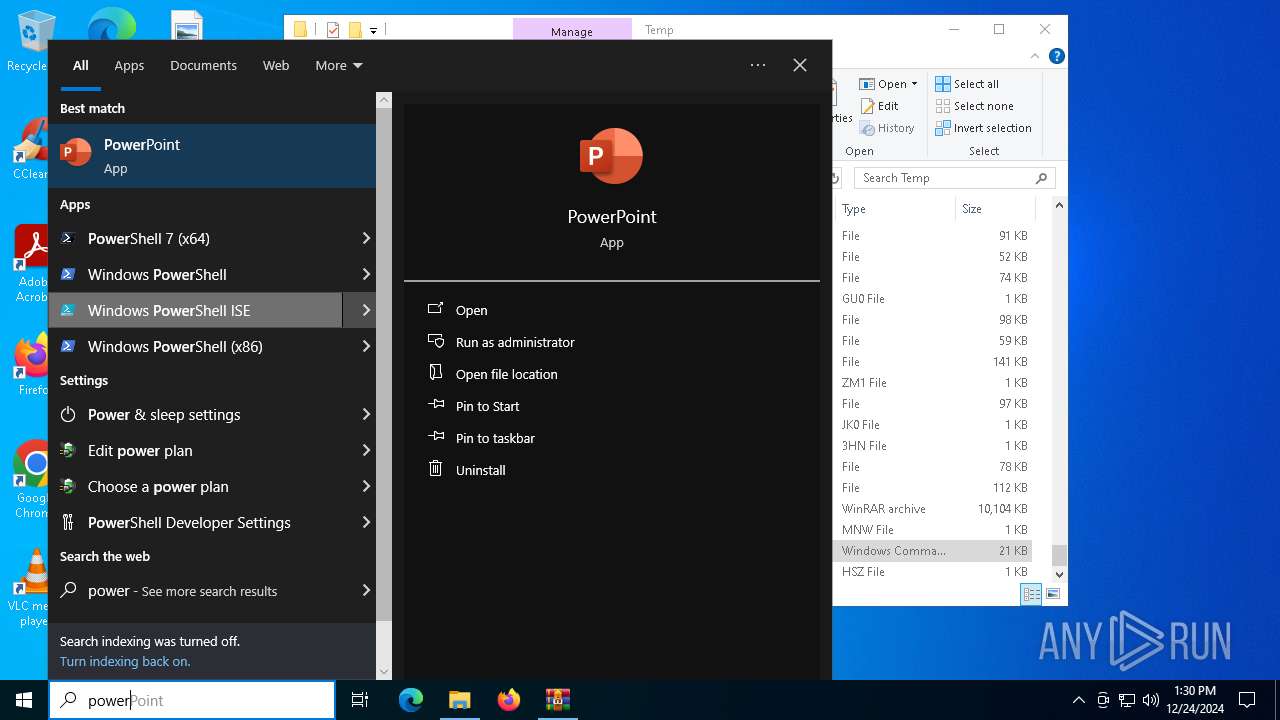This screenshot has height=720, width=1280.
Task: Sort by the Type column header
Action: click(x=895, y=209)
